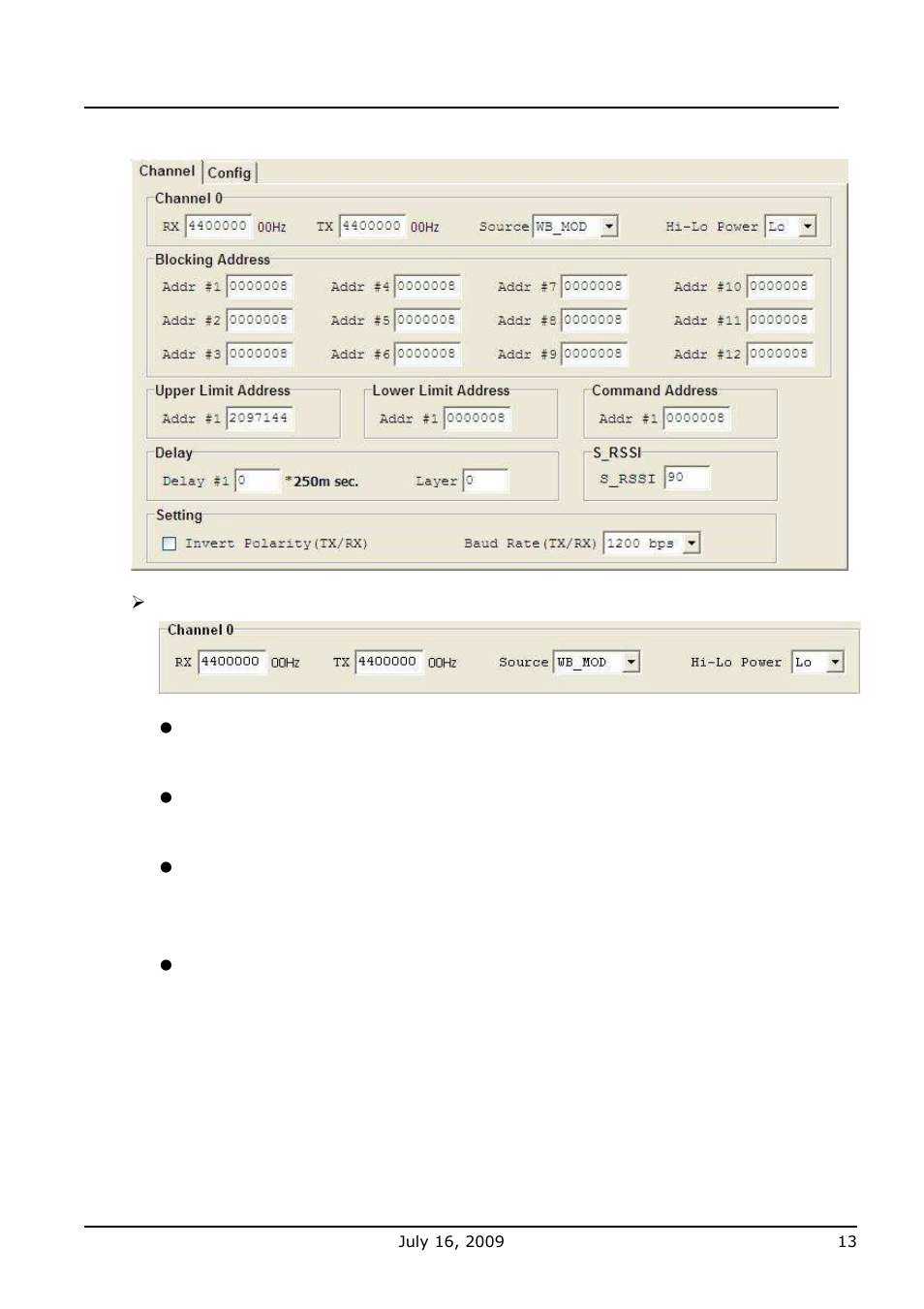
Task: Switch to the Config tab
Action: tap(230, 172)
